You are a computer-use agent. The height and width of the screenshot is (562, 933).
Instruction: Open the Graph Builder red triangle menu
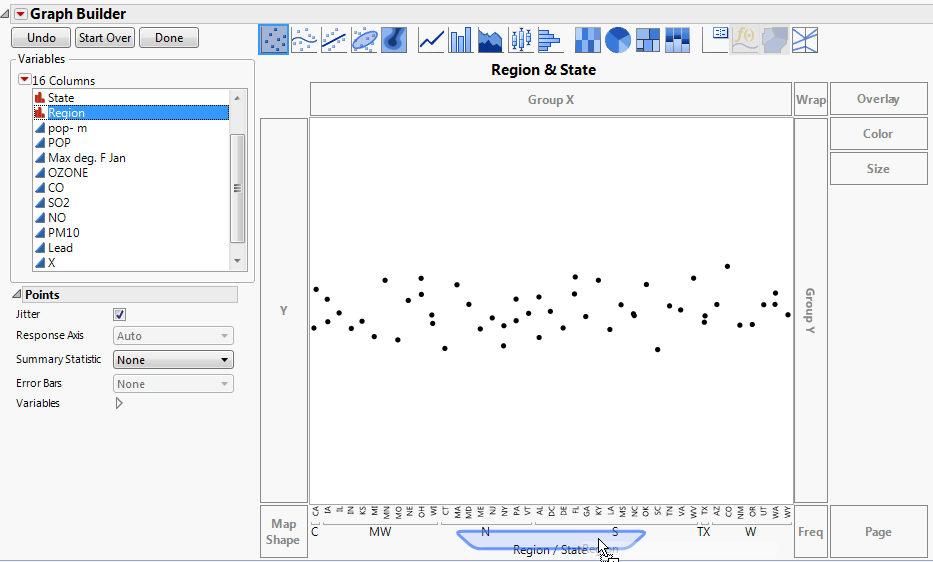click(x=20, y=14)
